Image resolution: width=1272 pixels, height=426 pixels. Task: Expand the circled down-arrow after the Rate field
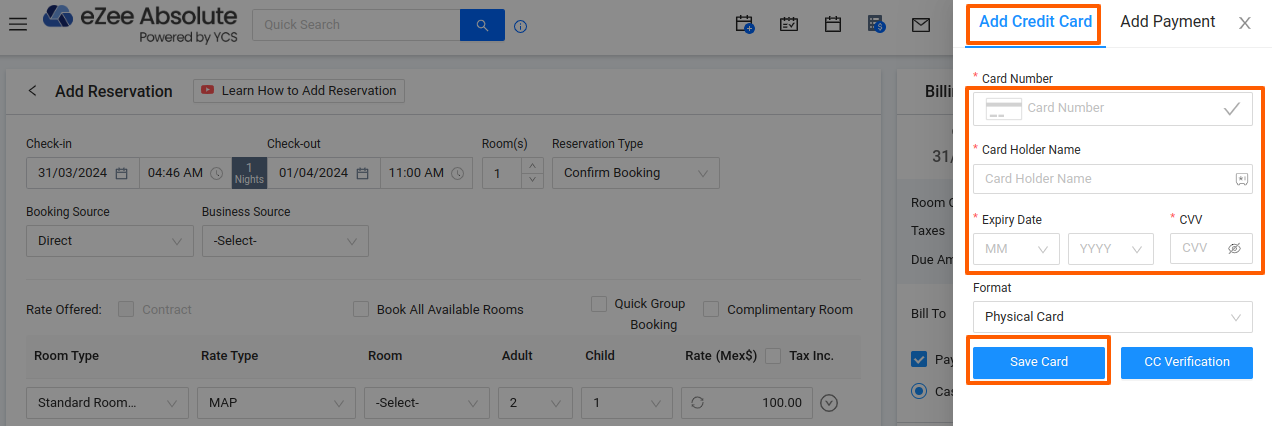[x=828, y=403]
